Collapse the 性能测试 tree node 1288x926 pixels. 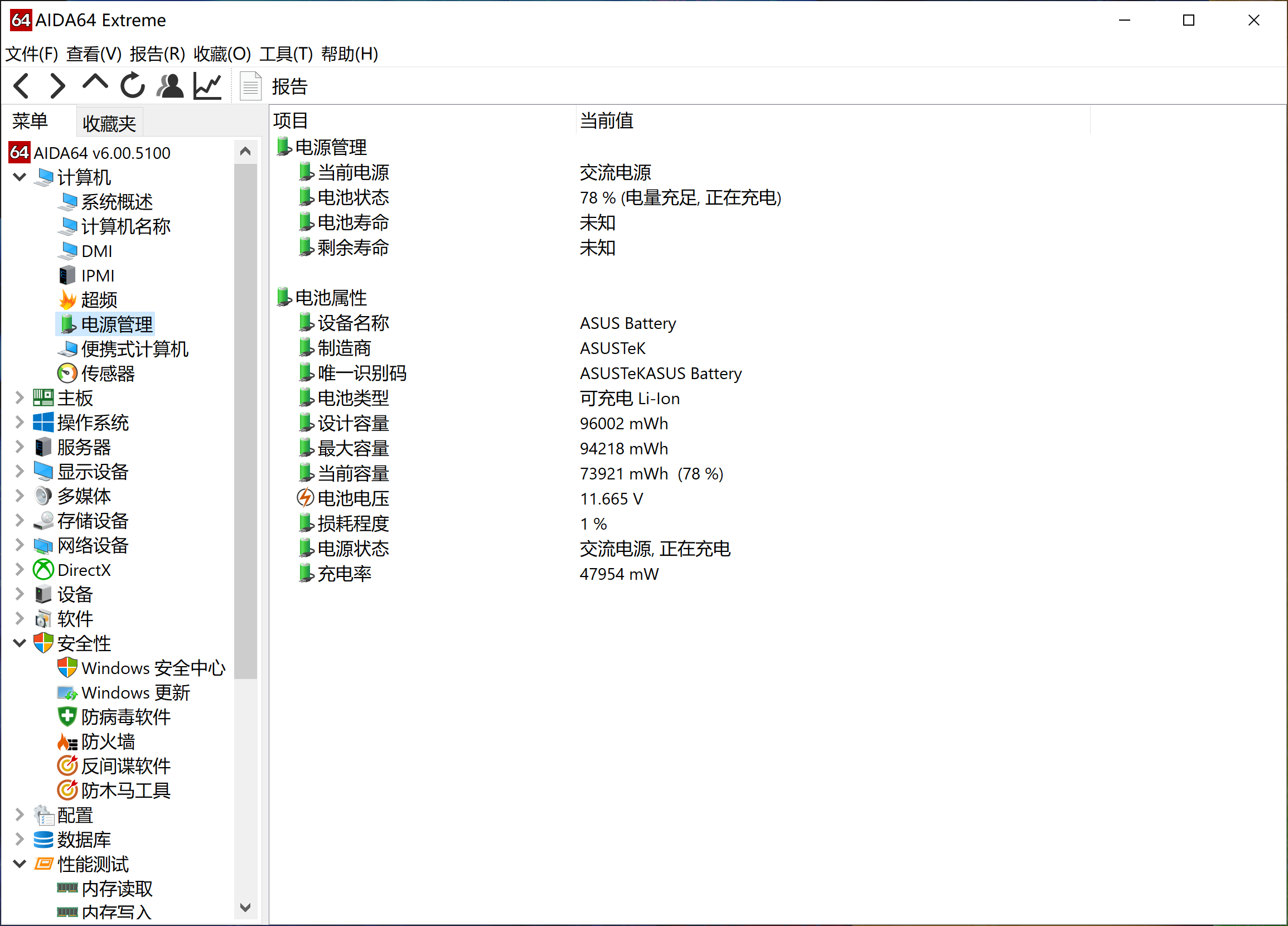coord(20,864)
